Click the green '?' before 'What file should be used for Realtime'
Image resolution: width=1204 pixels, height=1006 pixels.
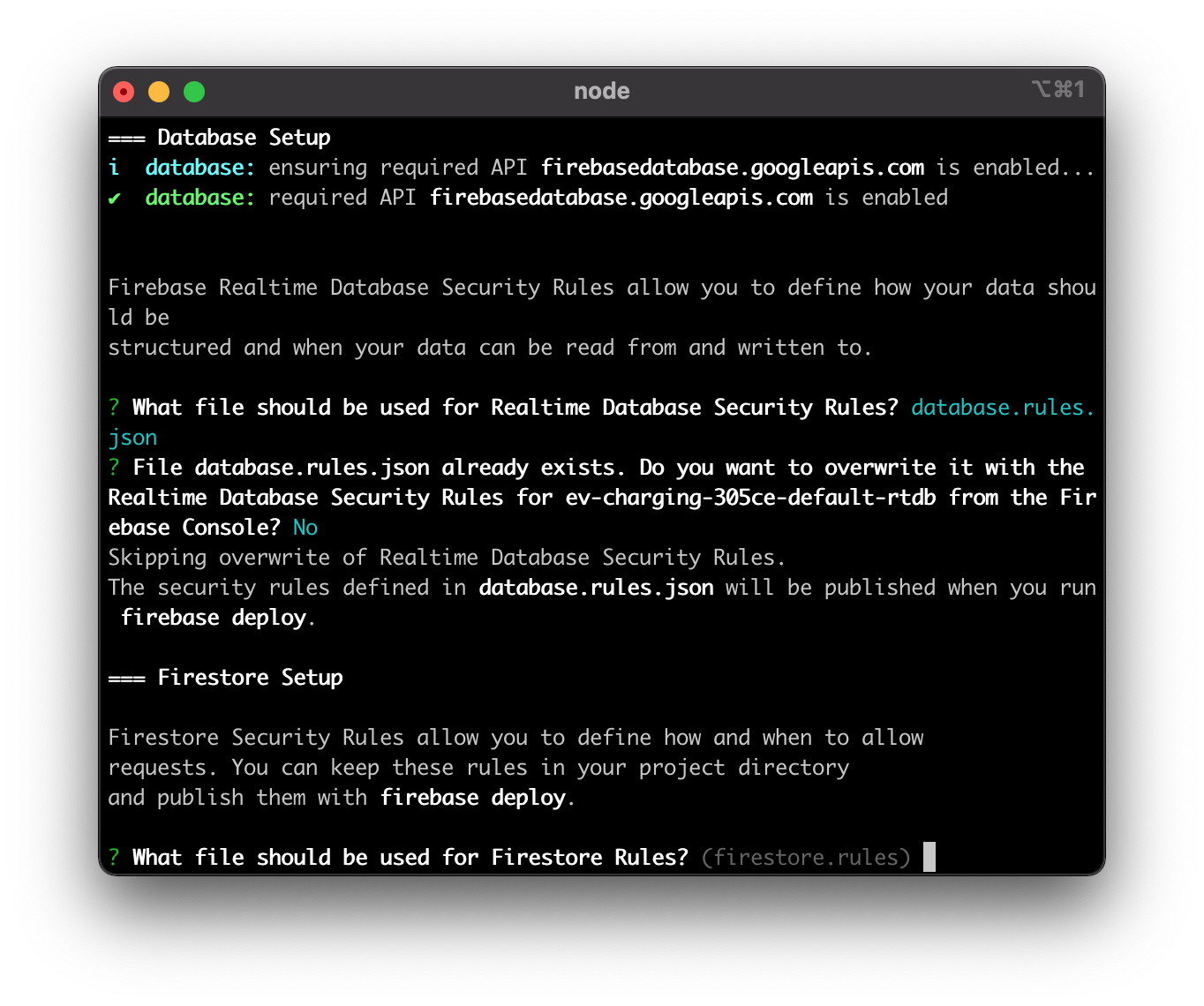114,408
